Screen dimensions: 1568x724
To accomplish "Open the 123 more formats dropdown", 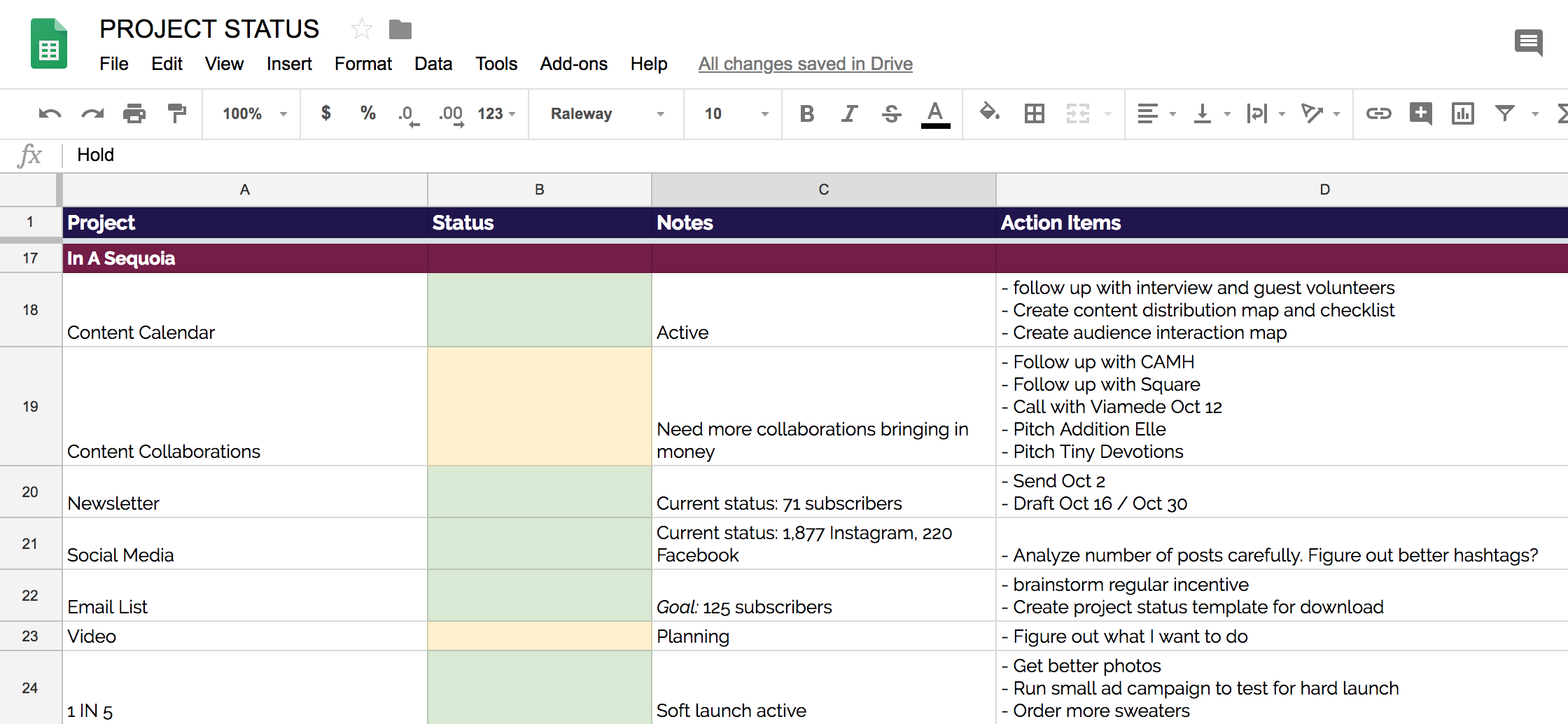I will tap(496, 113).
